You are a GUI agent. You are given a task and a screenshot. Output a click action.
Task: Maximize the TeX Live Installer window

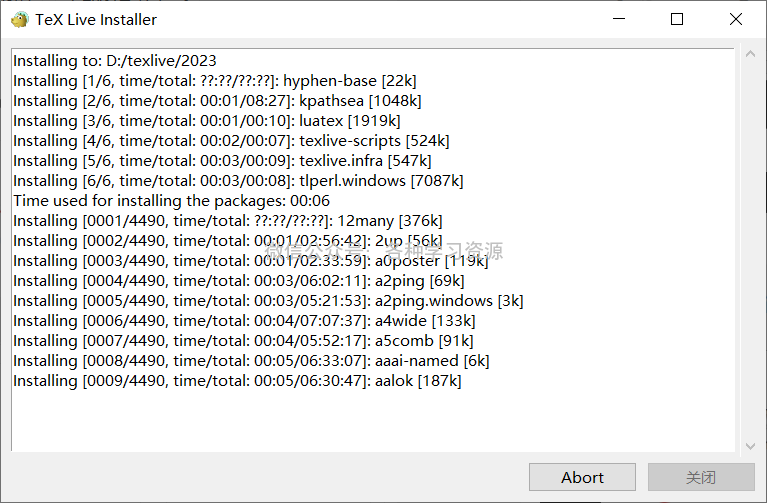tap(677, 19)
